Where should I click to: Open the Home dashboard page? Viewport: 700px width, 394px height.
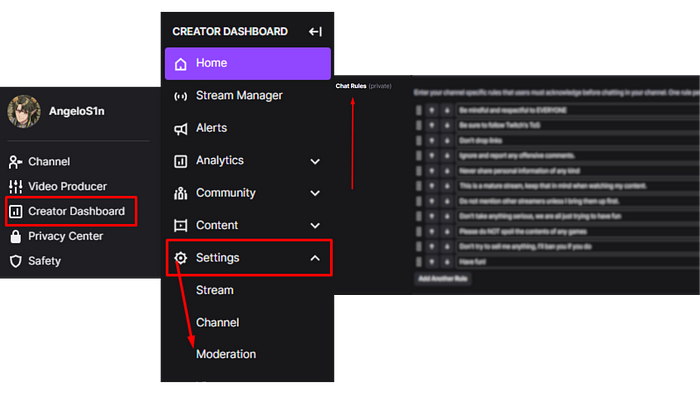point(248,64)
